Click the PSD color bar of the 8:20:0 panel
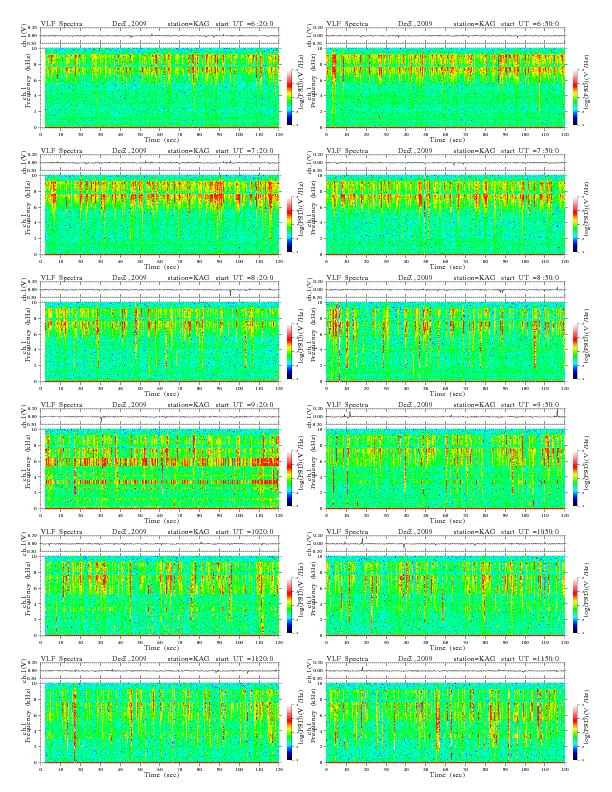Screen dimensions: 612x792 (x=289, y=351)
